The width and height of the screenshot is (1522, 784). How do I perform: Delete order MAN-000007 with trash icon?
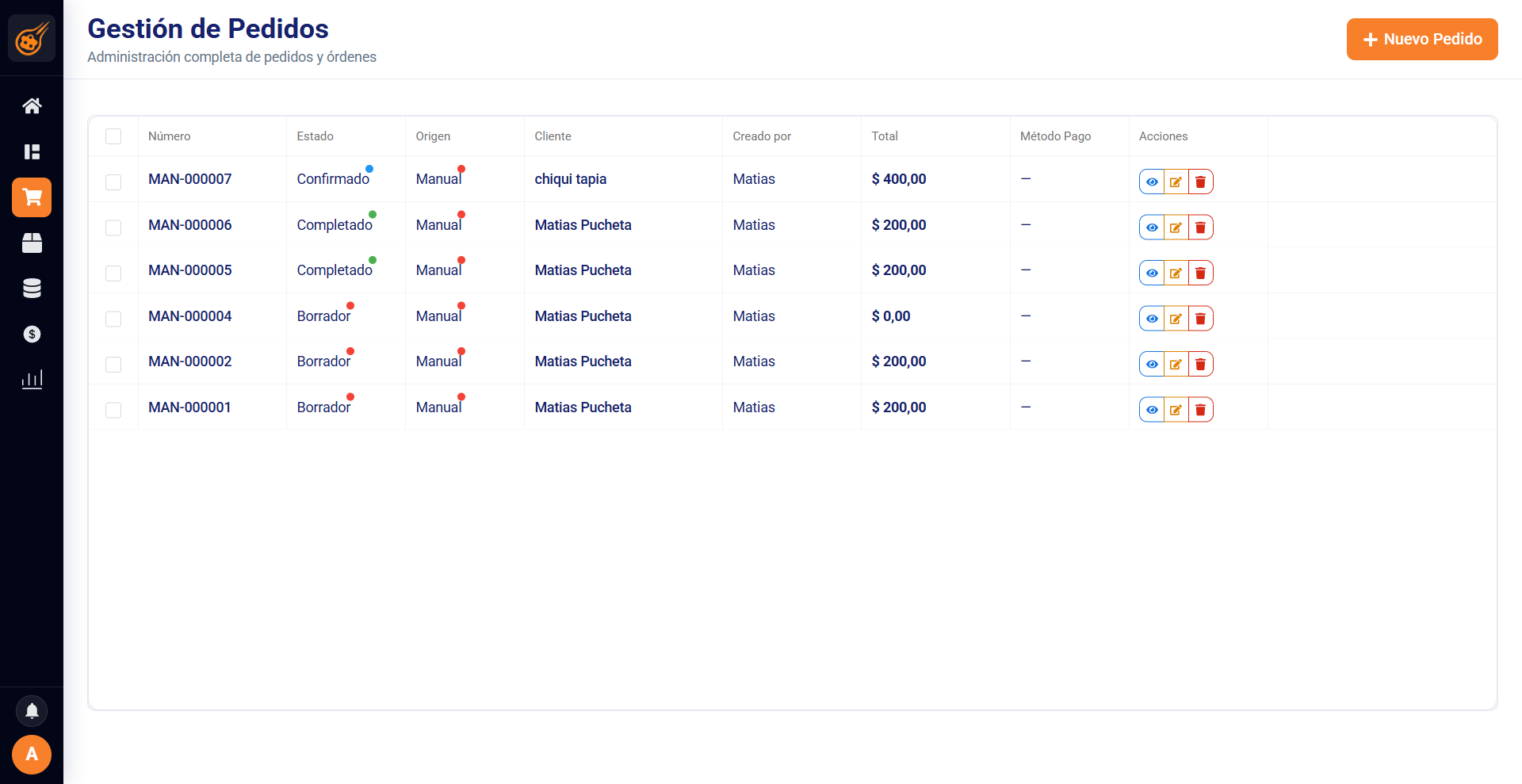click(1201, 182)
